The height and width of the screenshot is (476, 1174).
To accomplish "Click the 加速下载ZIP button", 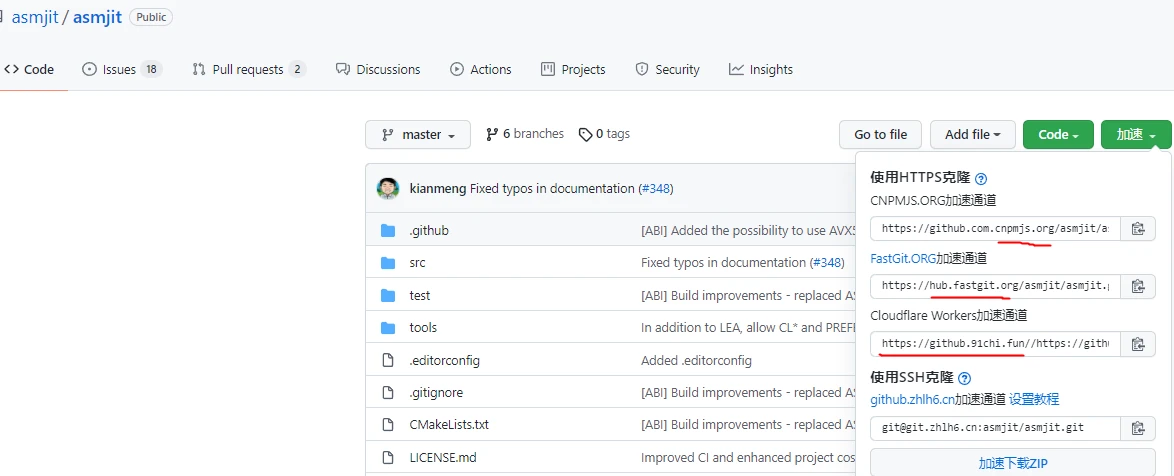I will pyautogui.click(x=1012, y=463).
